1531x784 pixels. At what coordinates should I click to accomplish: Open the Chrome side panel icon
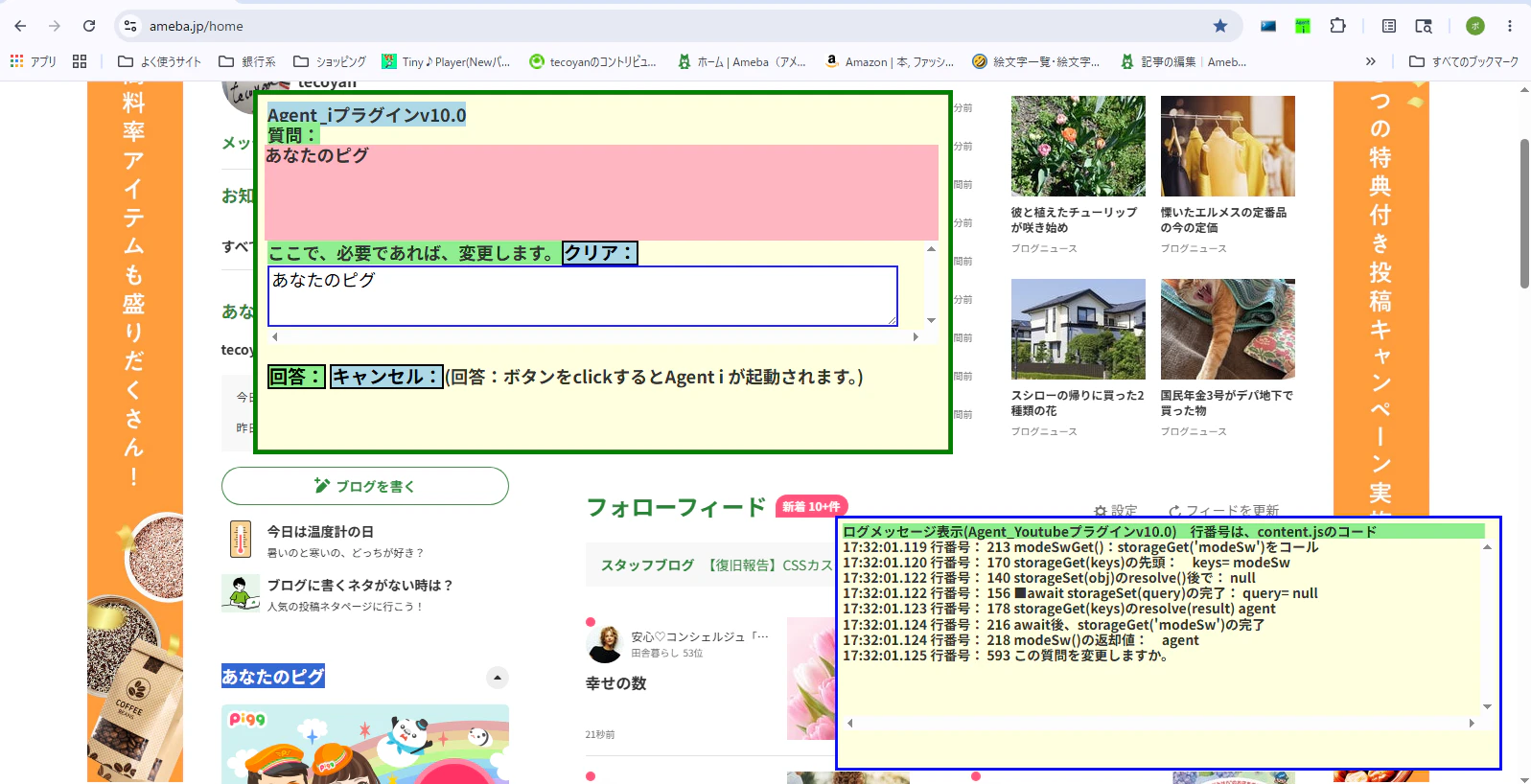coord(1389,26)
